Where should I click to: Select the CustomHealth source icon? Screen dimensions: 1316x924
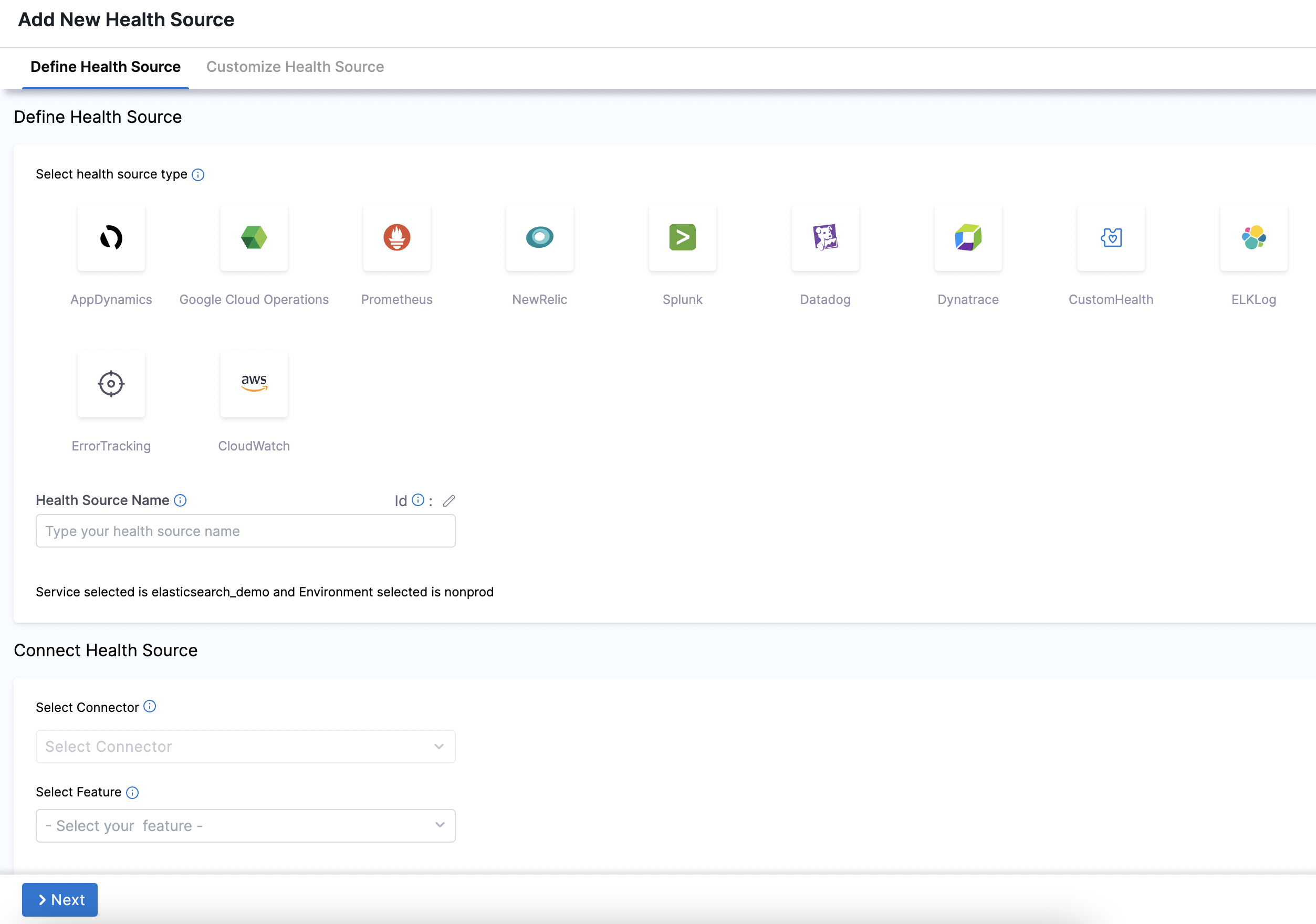click(1111, 237)
